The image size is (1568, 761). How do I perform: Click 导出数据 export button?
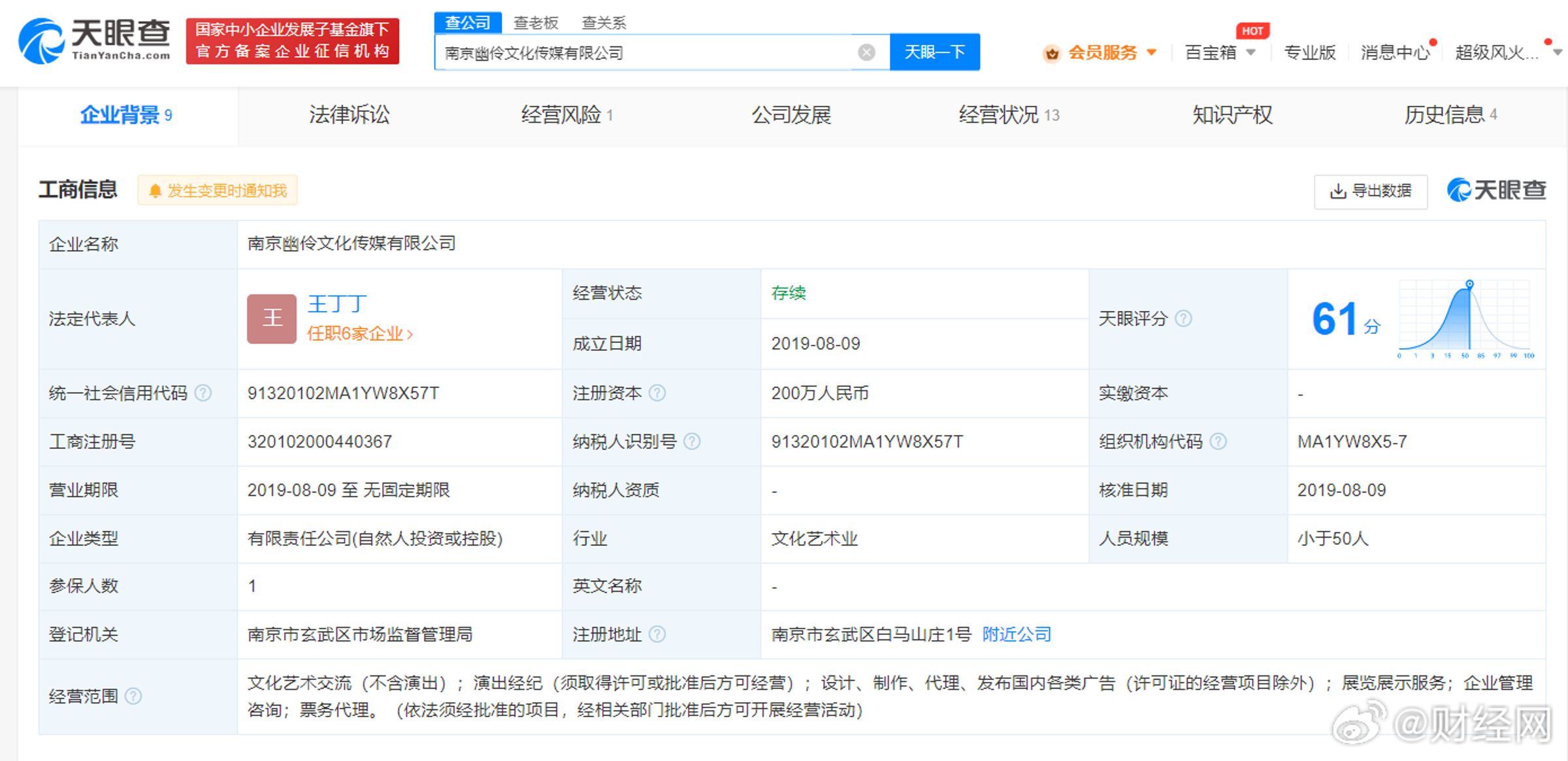click(x=1371, y=191)
